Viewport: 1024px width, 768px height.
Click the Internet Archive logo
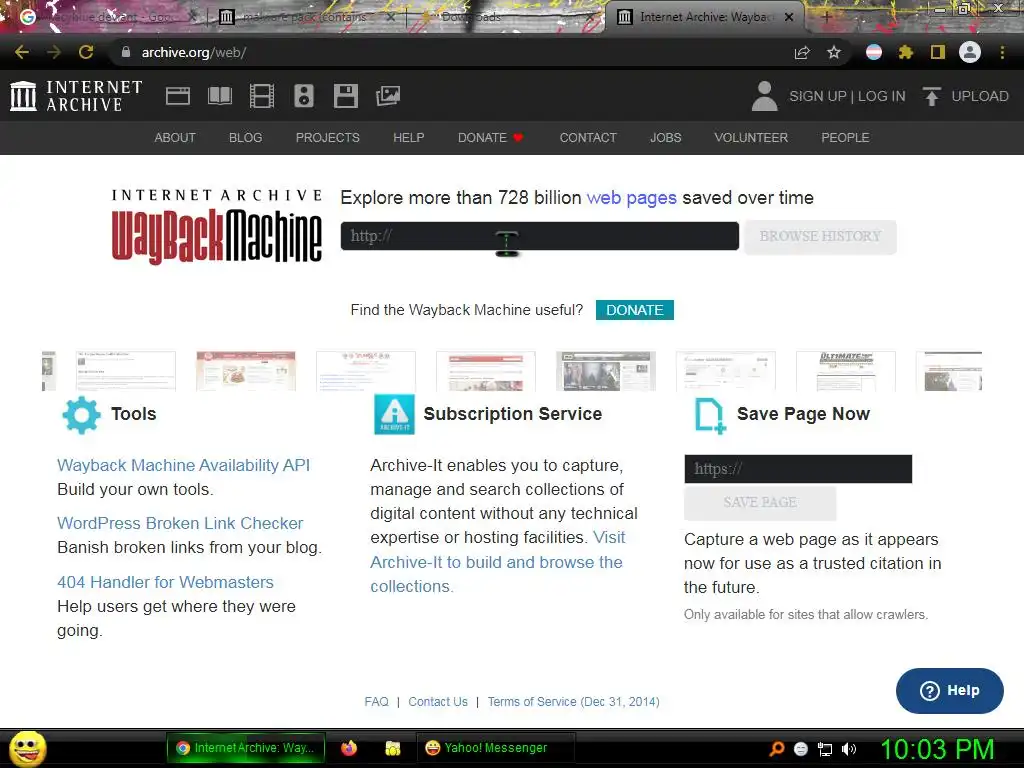tap(76, 96)
